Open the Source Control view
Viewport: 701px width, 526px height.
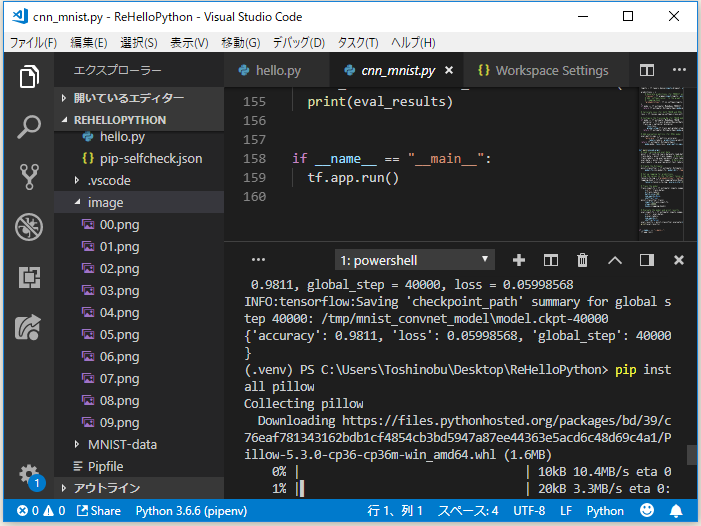pyautogui.click(x=29, y=177)
